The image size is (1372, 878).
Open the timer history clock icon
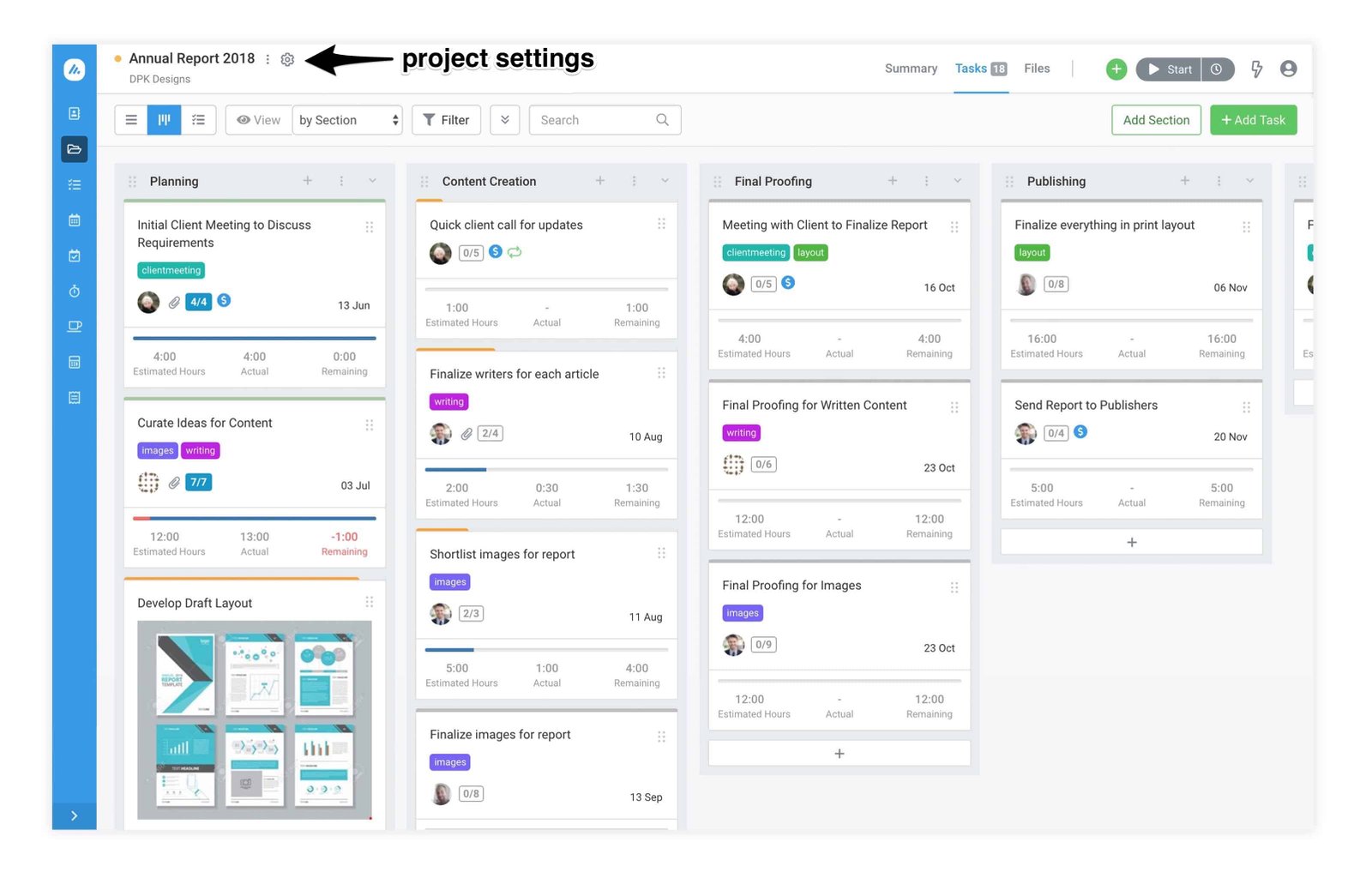coord(1217,69)
